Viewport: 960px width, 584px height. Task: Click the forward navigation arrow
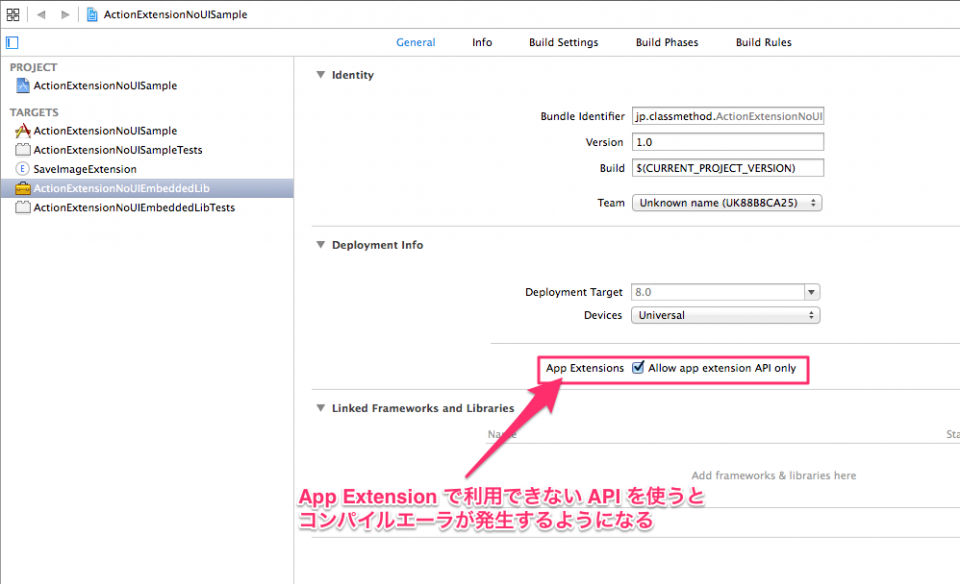coord(64,14)
